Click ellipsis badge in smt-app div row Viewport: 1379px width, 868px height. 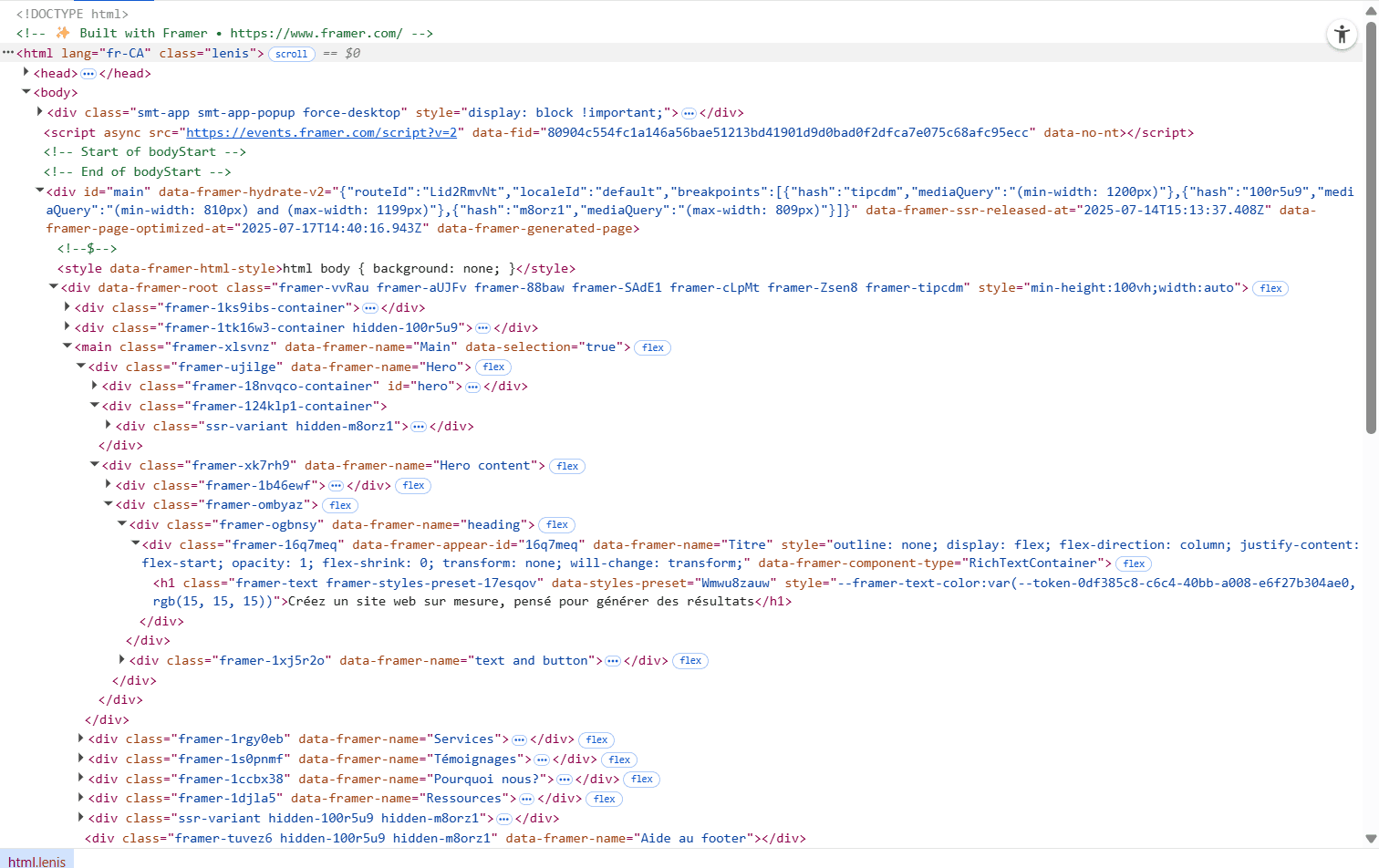coord(689,113)
